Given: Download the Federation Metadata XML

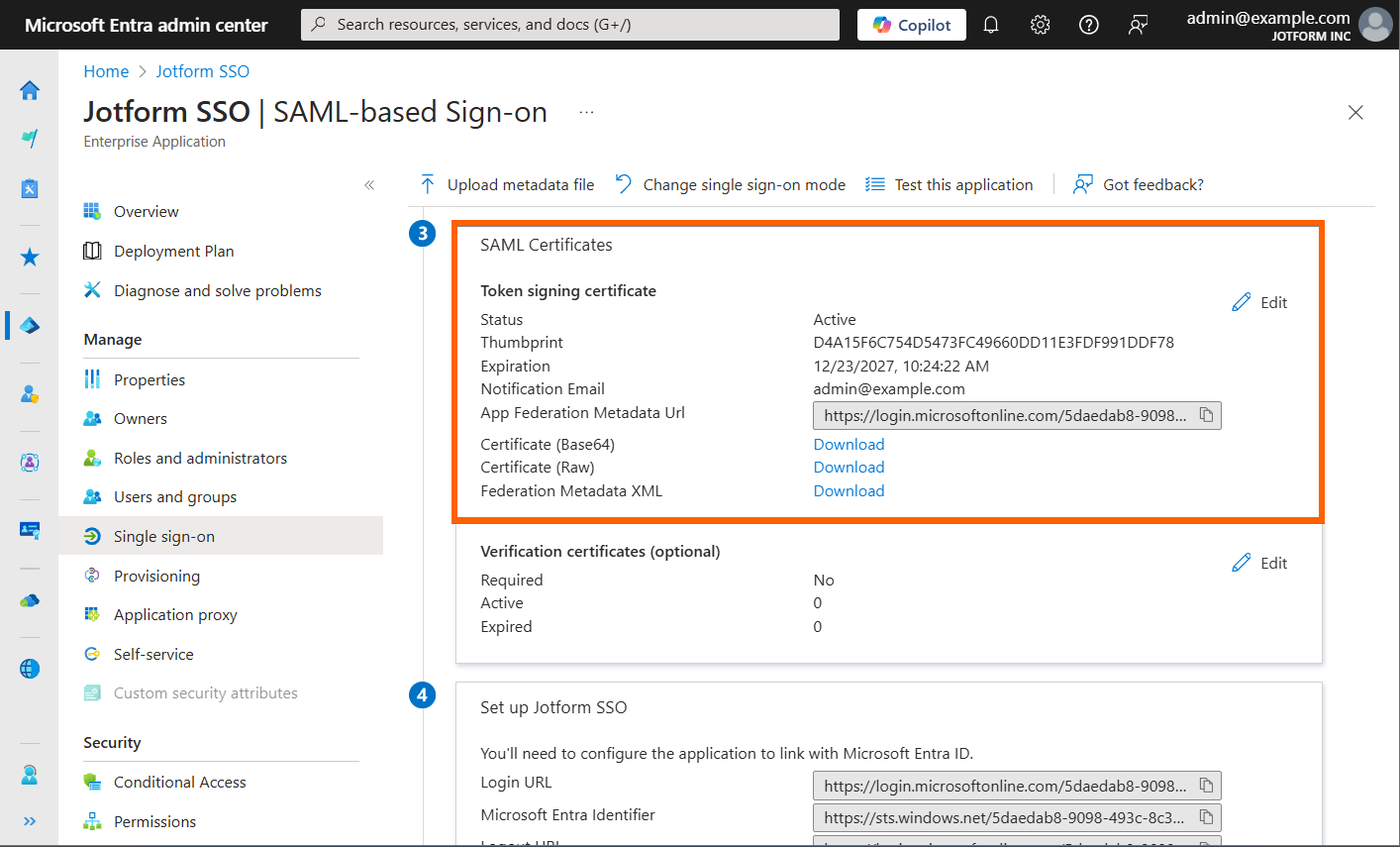Looking at the screenshot, I should click(849, 490).
